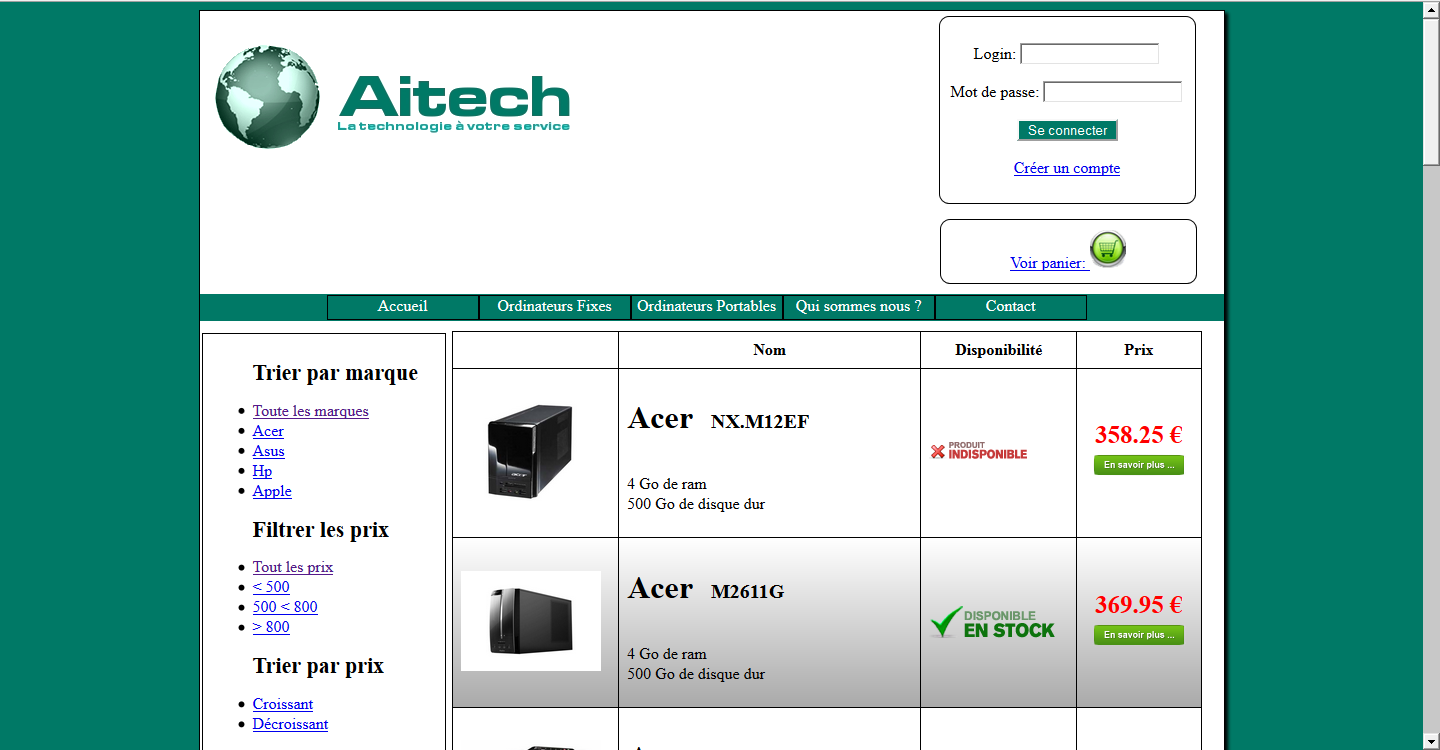The height and width of the screenshot is (750, 1440).
Task: Click the 'Disponibilité' column header
Action: coord(999,350)
